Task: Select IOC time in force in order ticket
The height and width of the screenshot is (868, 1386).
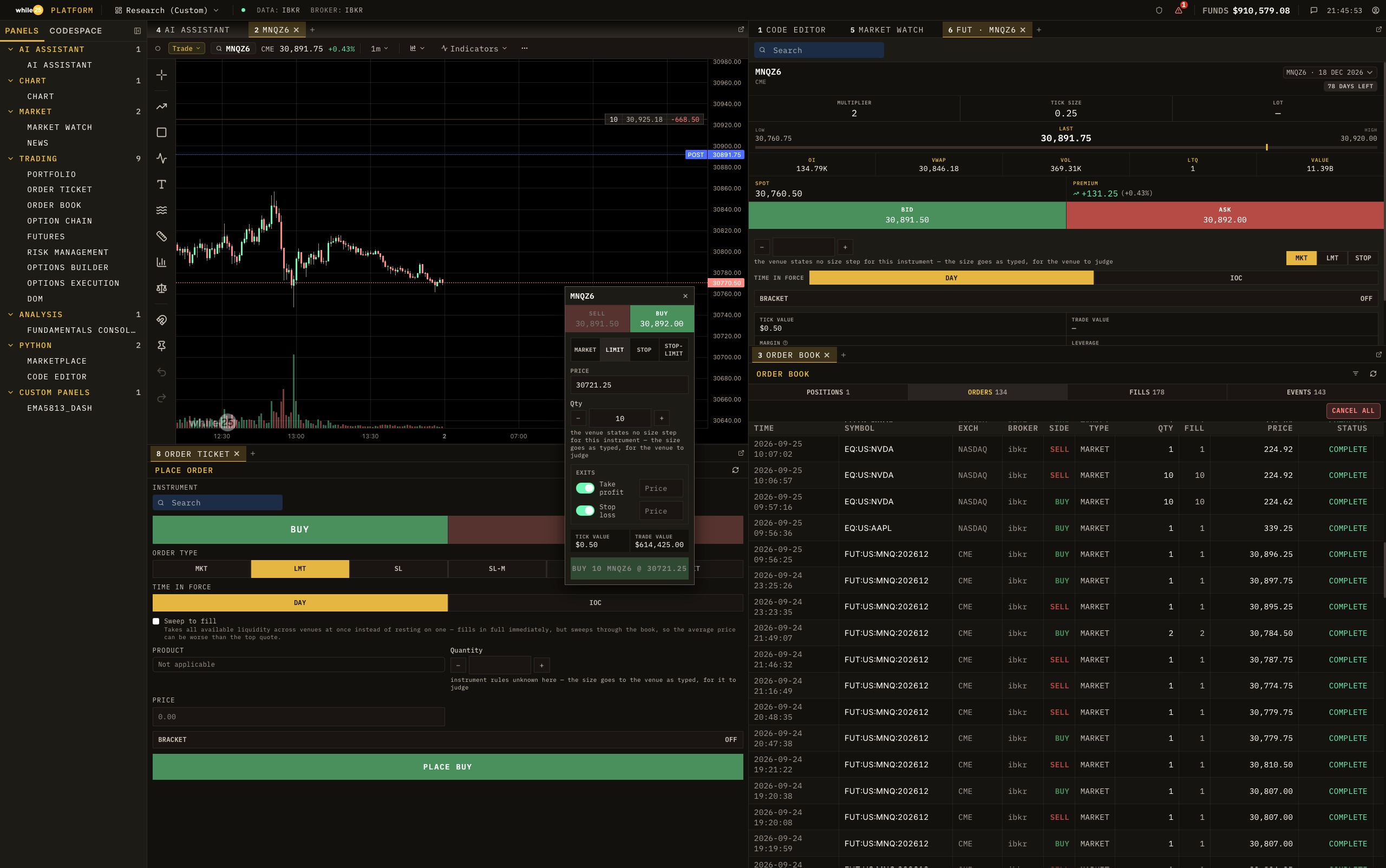Action: point(595,603)
